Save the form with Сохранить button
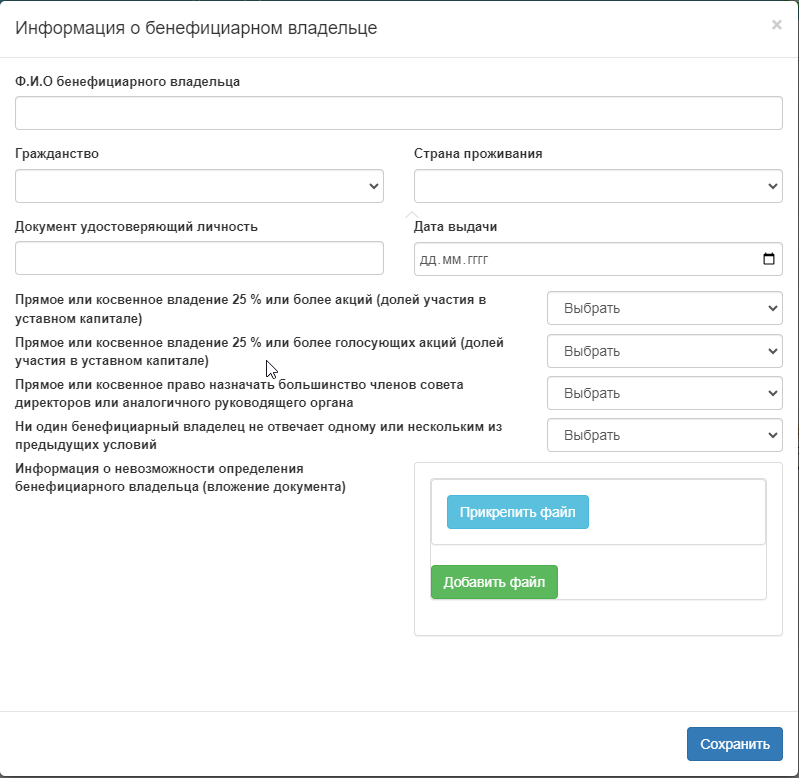This screenshot has width=799, height=778. pyautogui.click(x=734, y=744)
